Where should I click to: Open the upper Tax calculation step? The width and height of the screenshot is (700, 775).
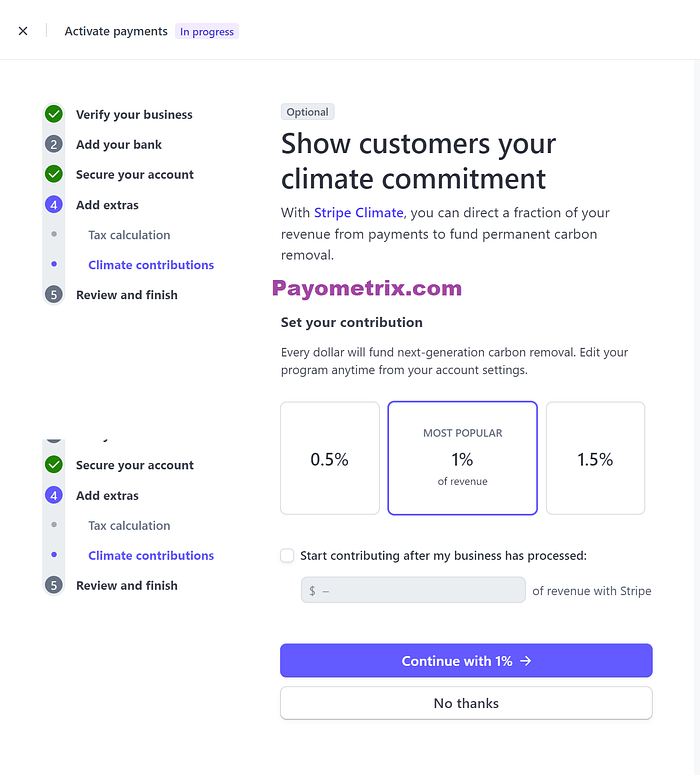(x=129, y=235)
